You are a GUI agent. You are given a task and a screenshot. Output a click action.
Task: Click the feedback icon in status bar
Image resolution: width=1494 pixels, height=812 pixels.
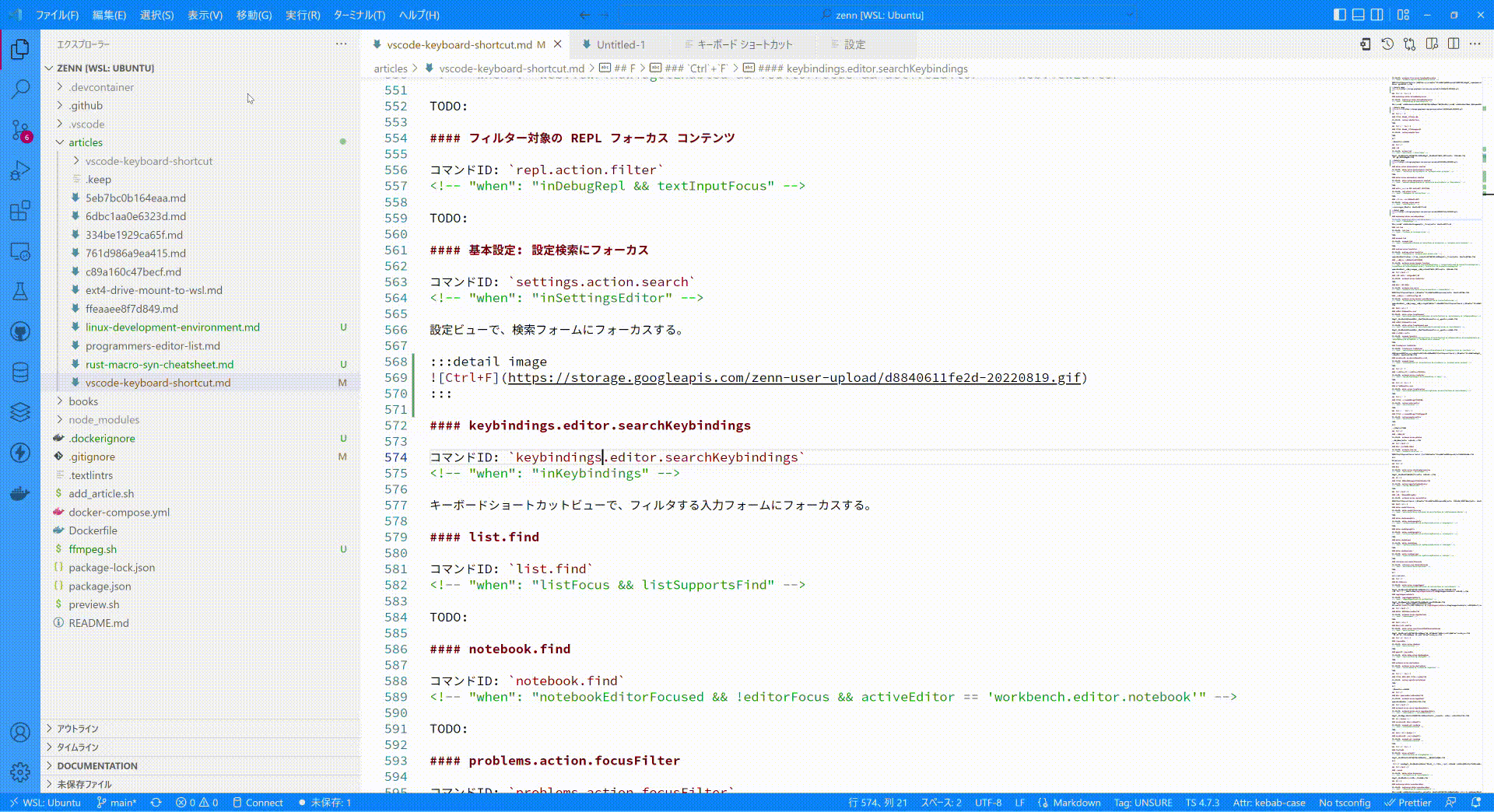coord(1450,803)
